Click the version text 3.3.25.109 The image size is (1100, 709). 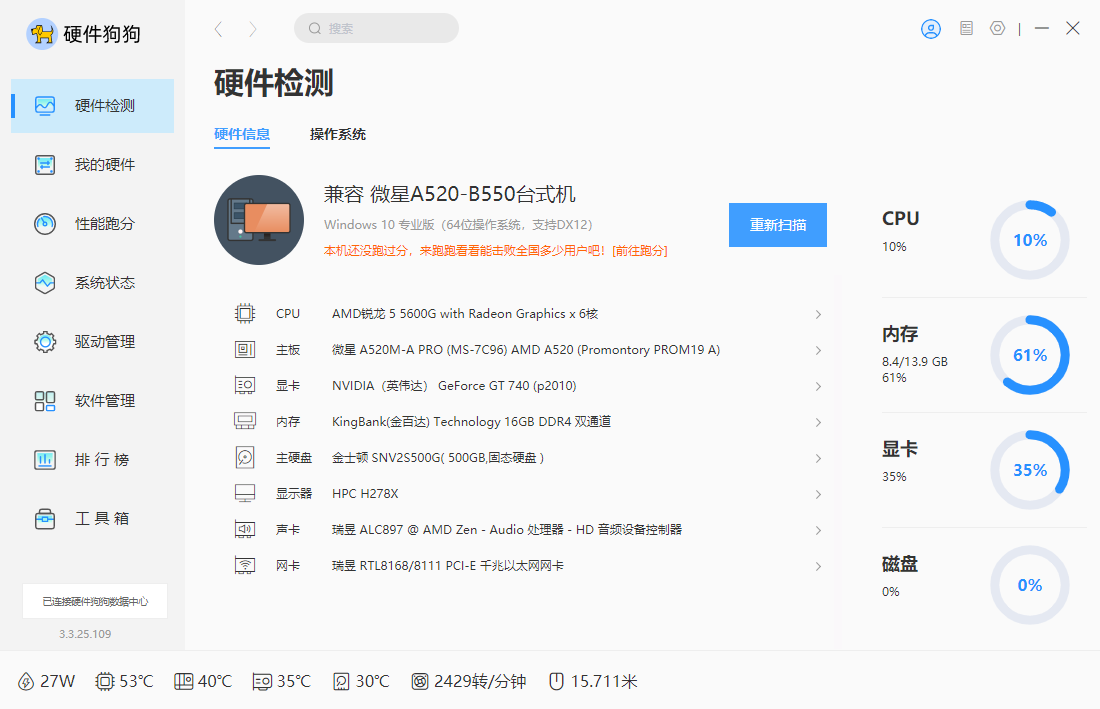coord(85,634)
